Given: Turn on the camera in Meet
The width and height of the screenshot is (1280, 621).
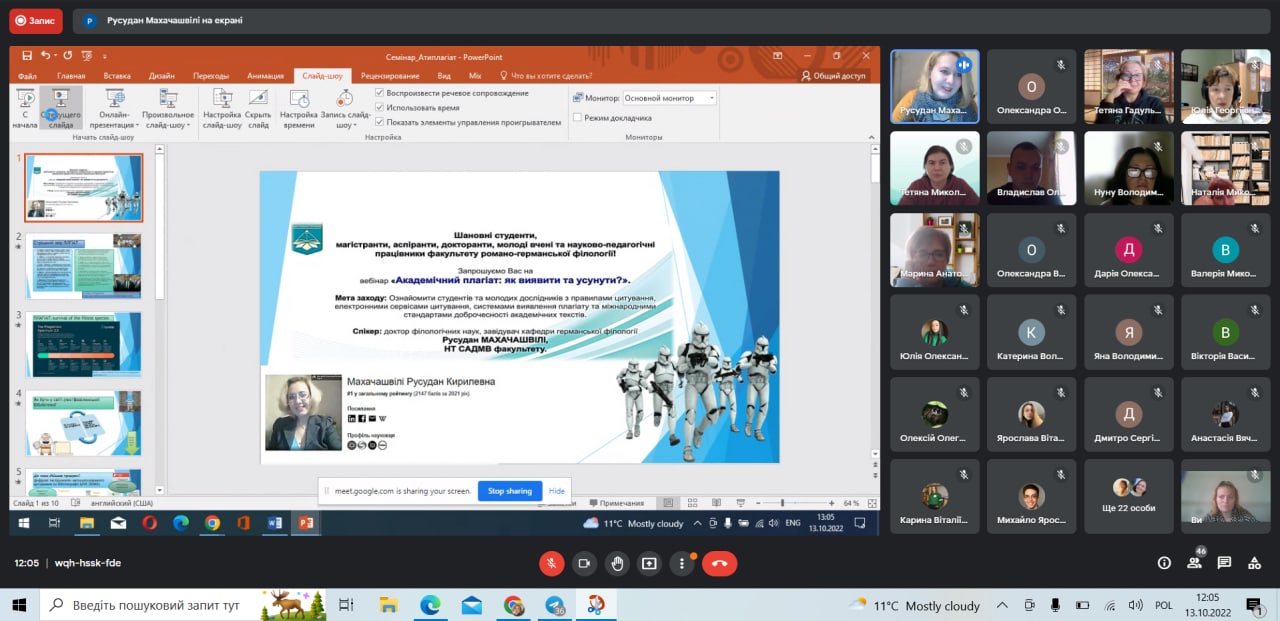Looking at the screenshot, I should coord(585,563).
